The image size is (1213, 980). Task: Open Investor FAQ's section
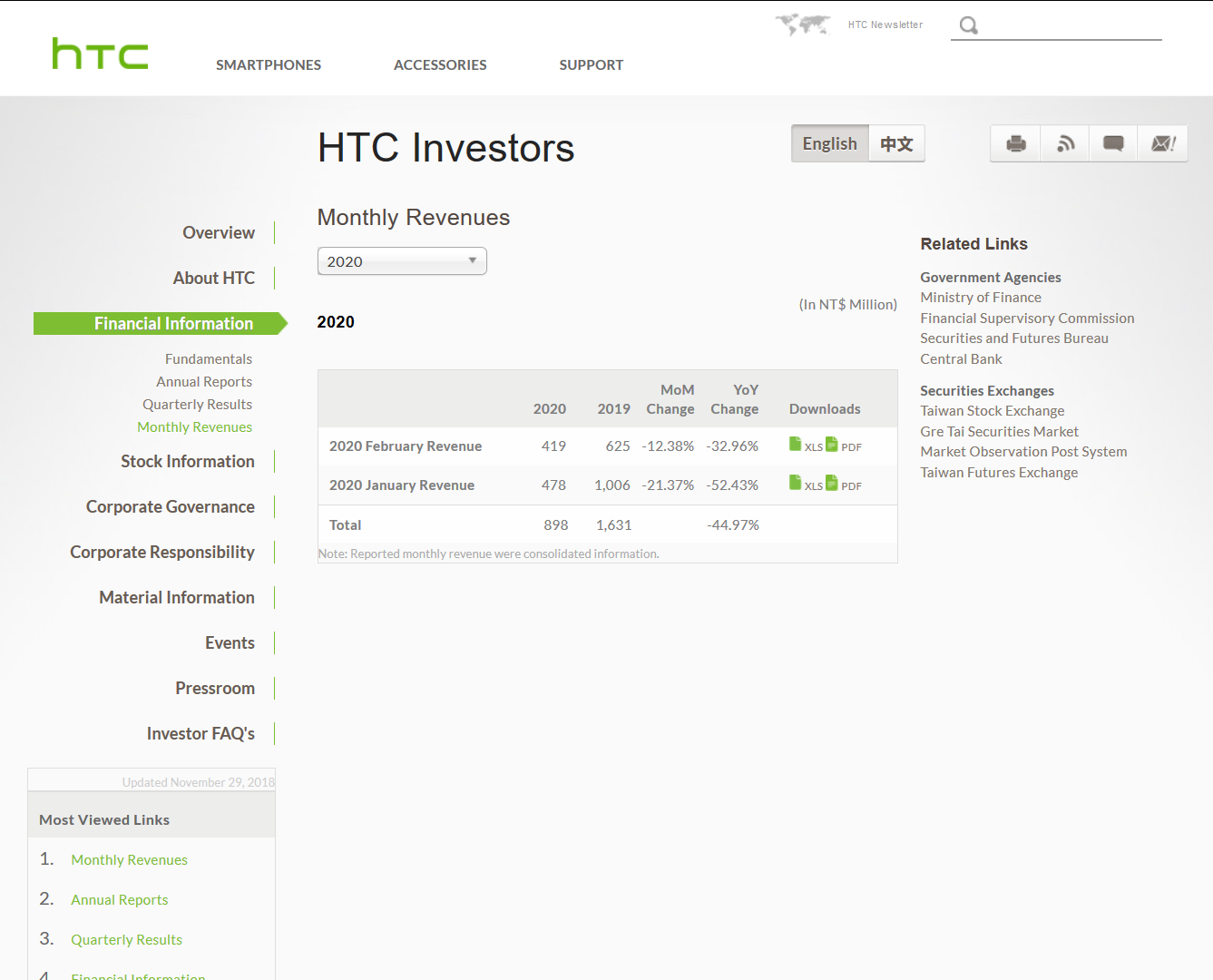[x=201, y=734]
